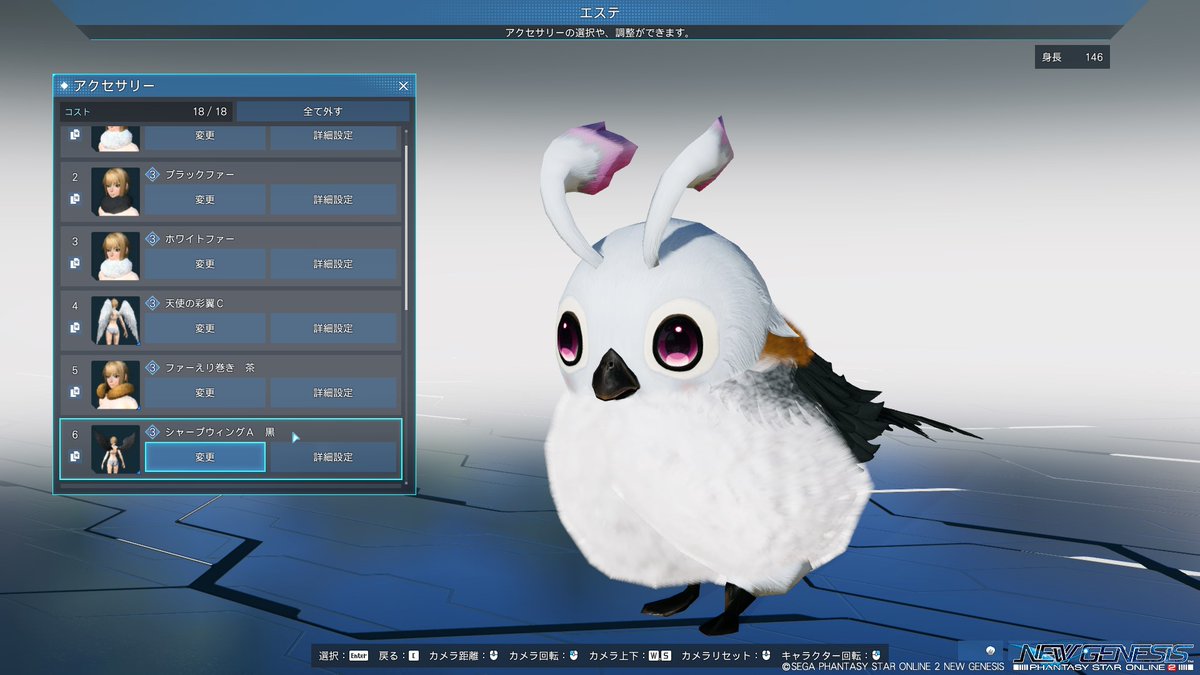Click the Enter key icon beside 選択

(x=357, y=656)
